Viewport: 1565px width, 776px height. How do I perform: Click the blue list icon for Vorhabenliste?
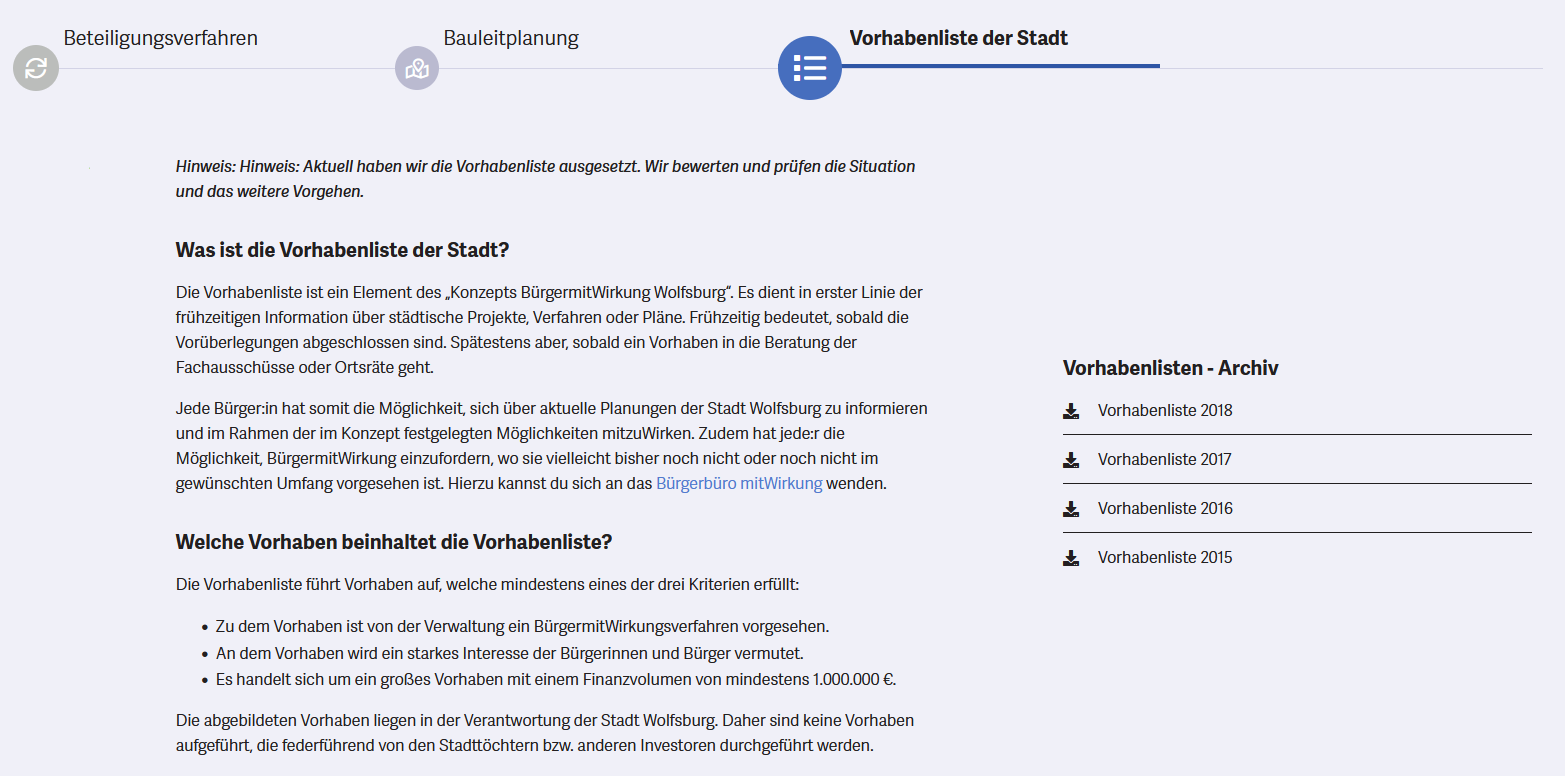pyautogui.click(x=809, y=68)
